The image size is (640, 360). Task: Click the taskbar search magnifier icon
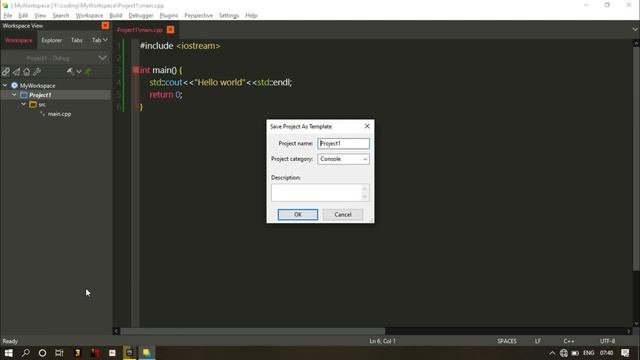pos(25,353)
